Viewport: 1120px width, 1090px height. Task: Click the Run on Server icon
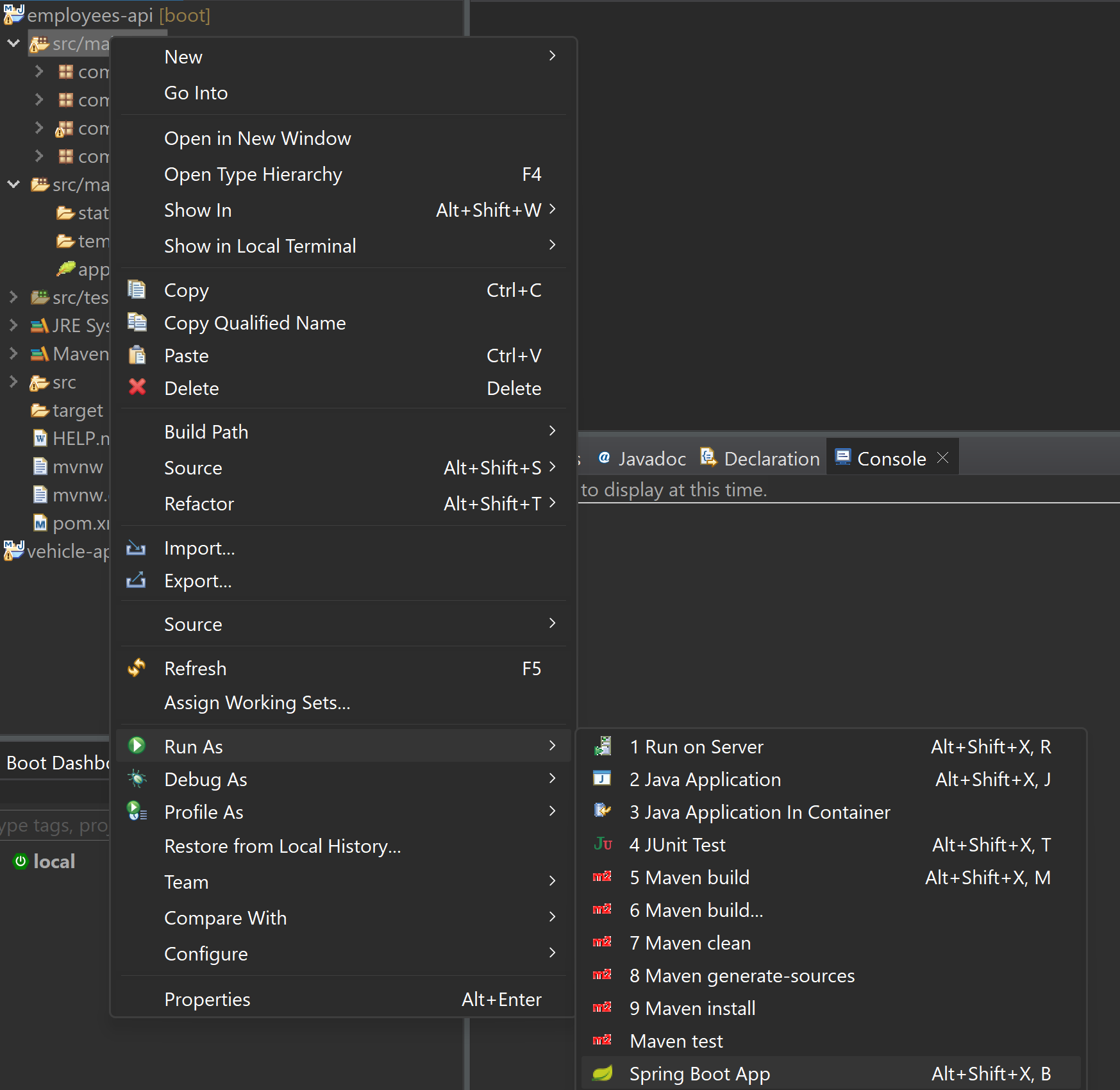(x=603, y=746)
